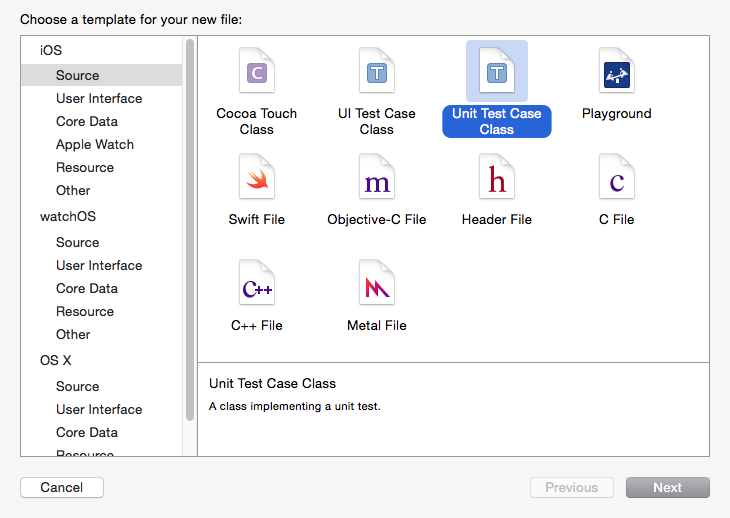The height and width of the screenshot is (518, 730).
Task: Click the Cancel button
Action: click(x=62, y=487)
